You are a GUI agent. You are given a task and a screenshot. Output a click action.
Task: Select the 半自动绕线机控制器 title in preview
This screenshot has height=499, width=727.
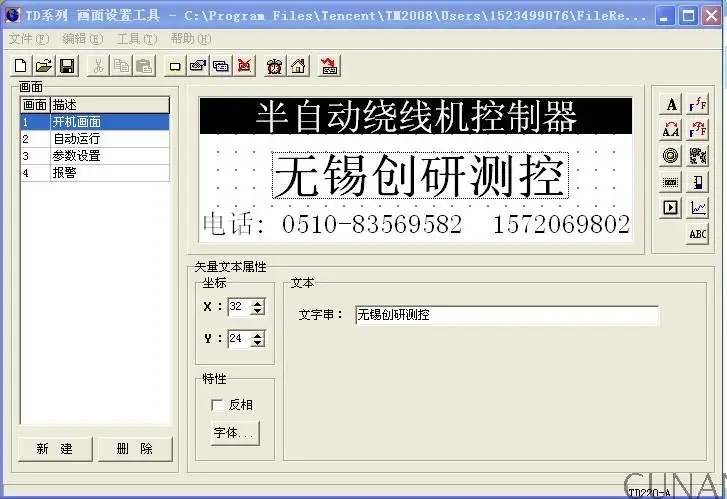pyautogui.click(x=416, y=116)
